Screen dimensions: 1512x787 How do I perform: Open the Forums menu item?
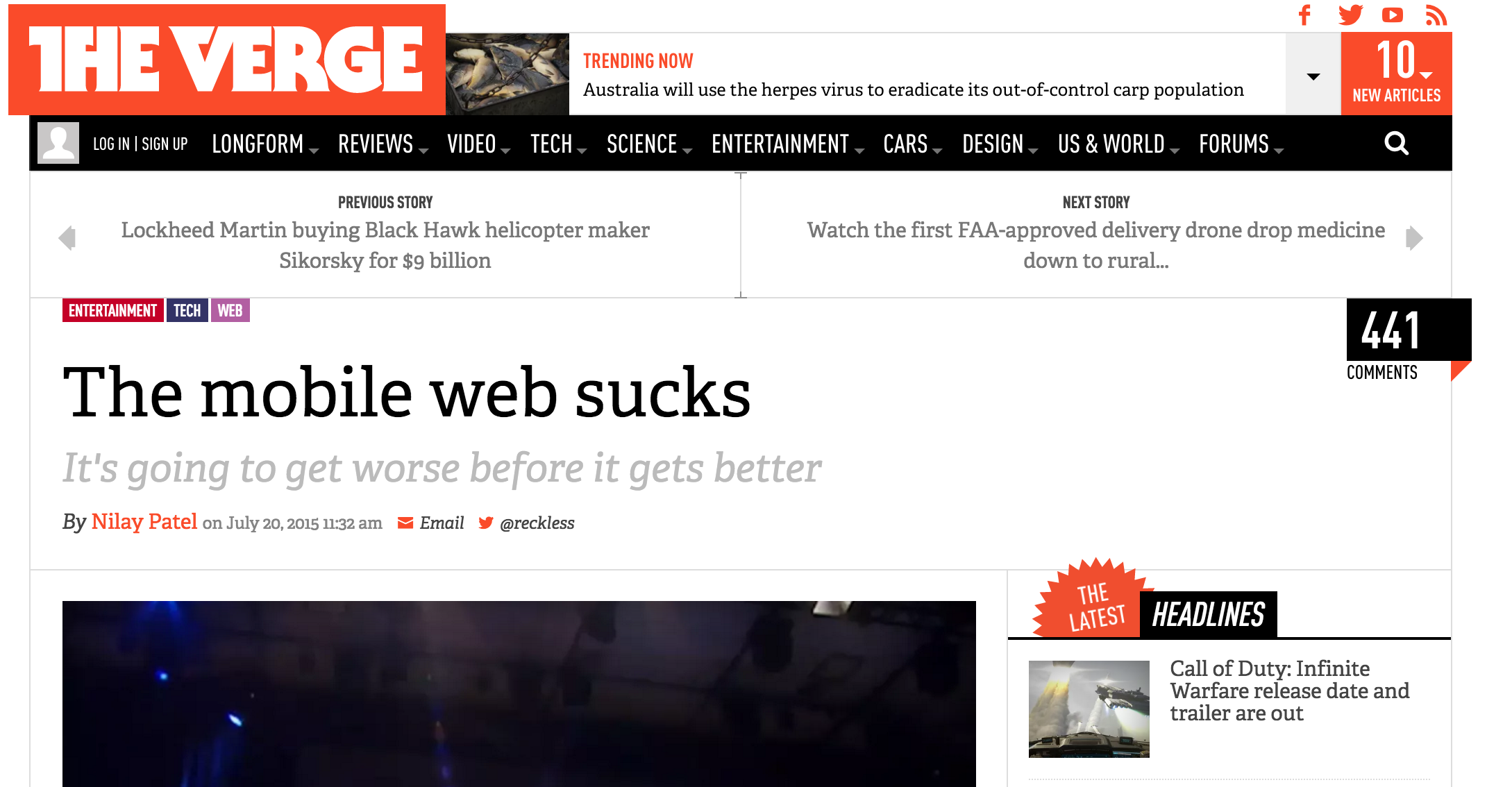tap(1241, 144)
